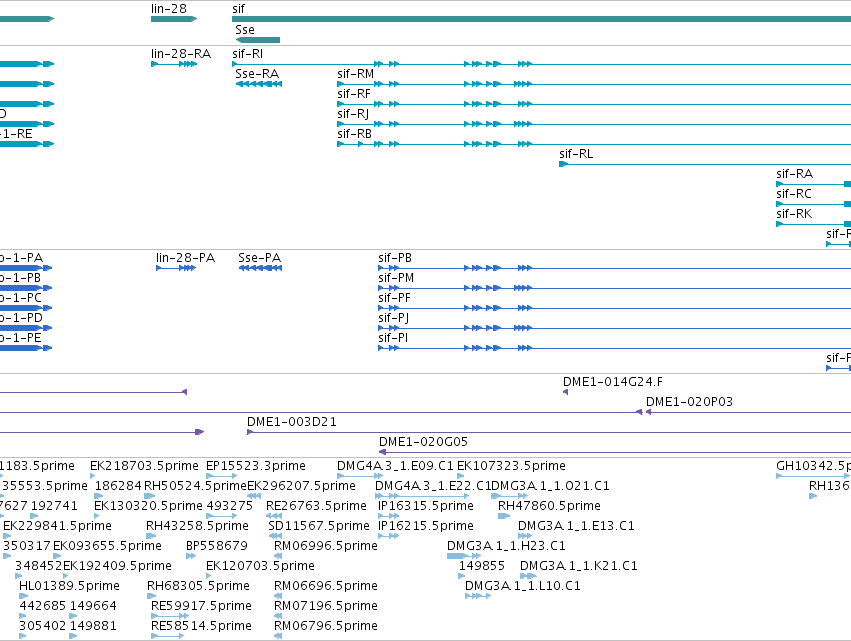
Task: Select the sif-RK transcript
Action: coord(794,214)
